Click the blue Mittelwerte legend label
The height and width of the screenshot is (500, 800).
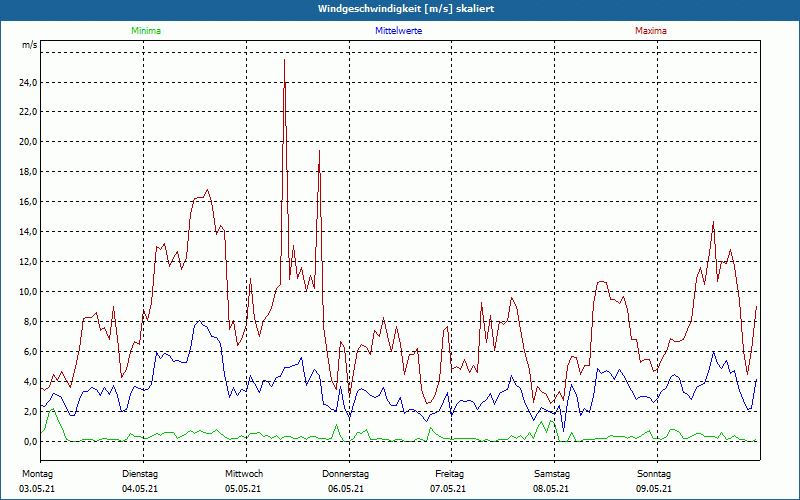(398, 31)
